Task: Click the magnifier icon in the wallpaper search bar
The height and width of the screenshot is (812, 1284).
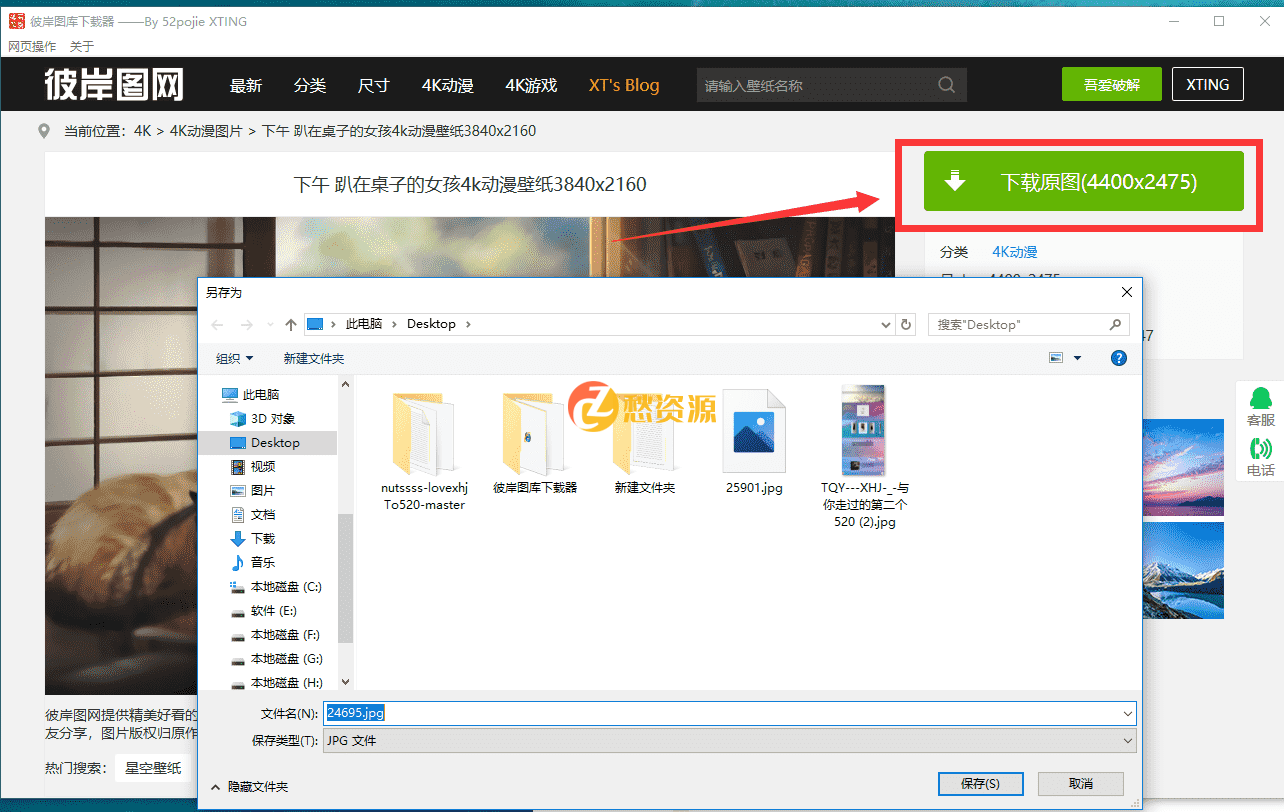Action: click(x=945, y=85)
